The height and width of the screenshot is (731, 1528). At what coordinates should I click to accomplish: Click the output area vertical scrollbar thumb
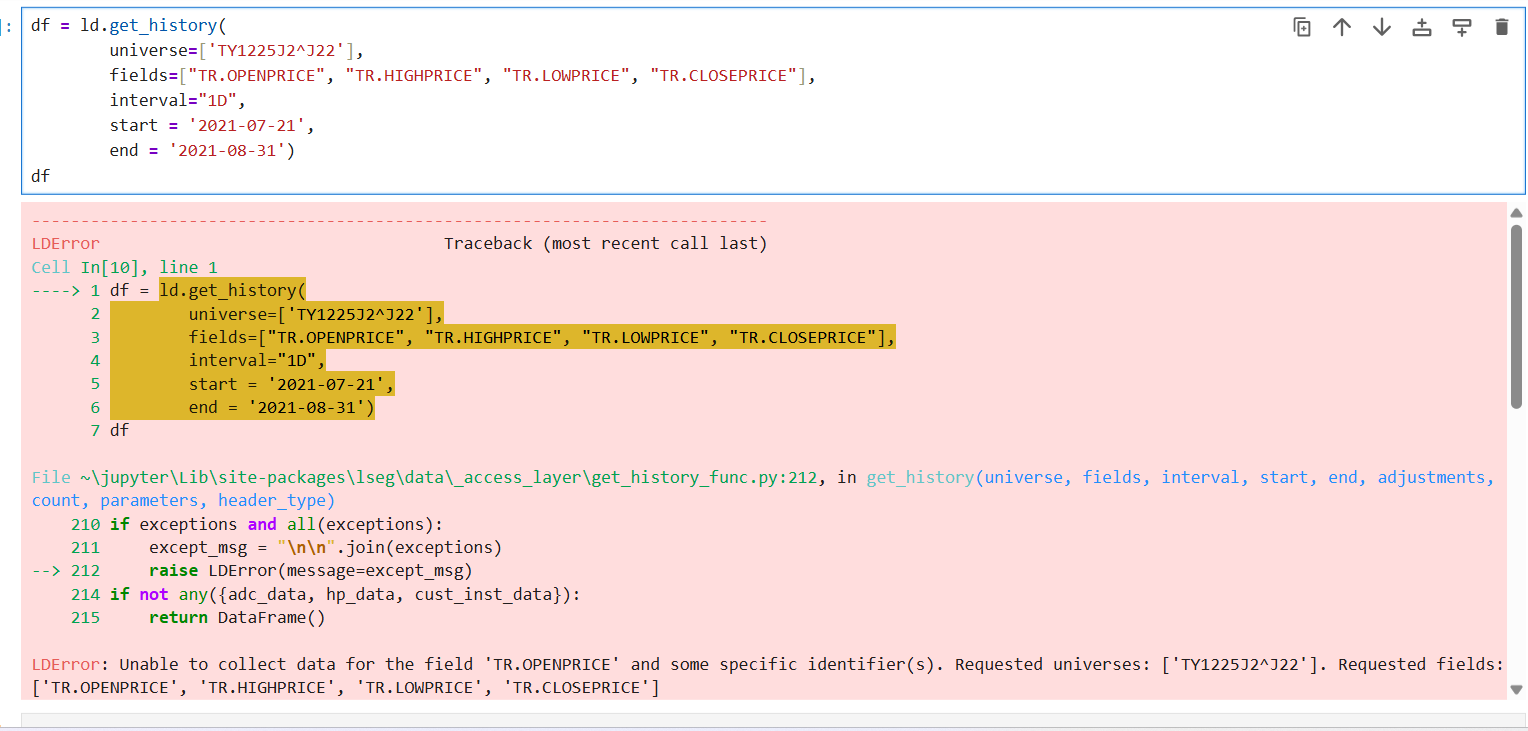coord(1516,316)
